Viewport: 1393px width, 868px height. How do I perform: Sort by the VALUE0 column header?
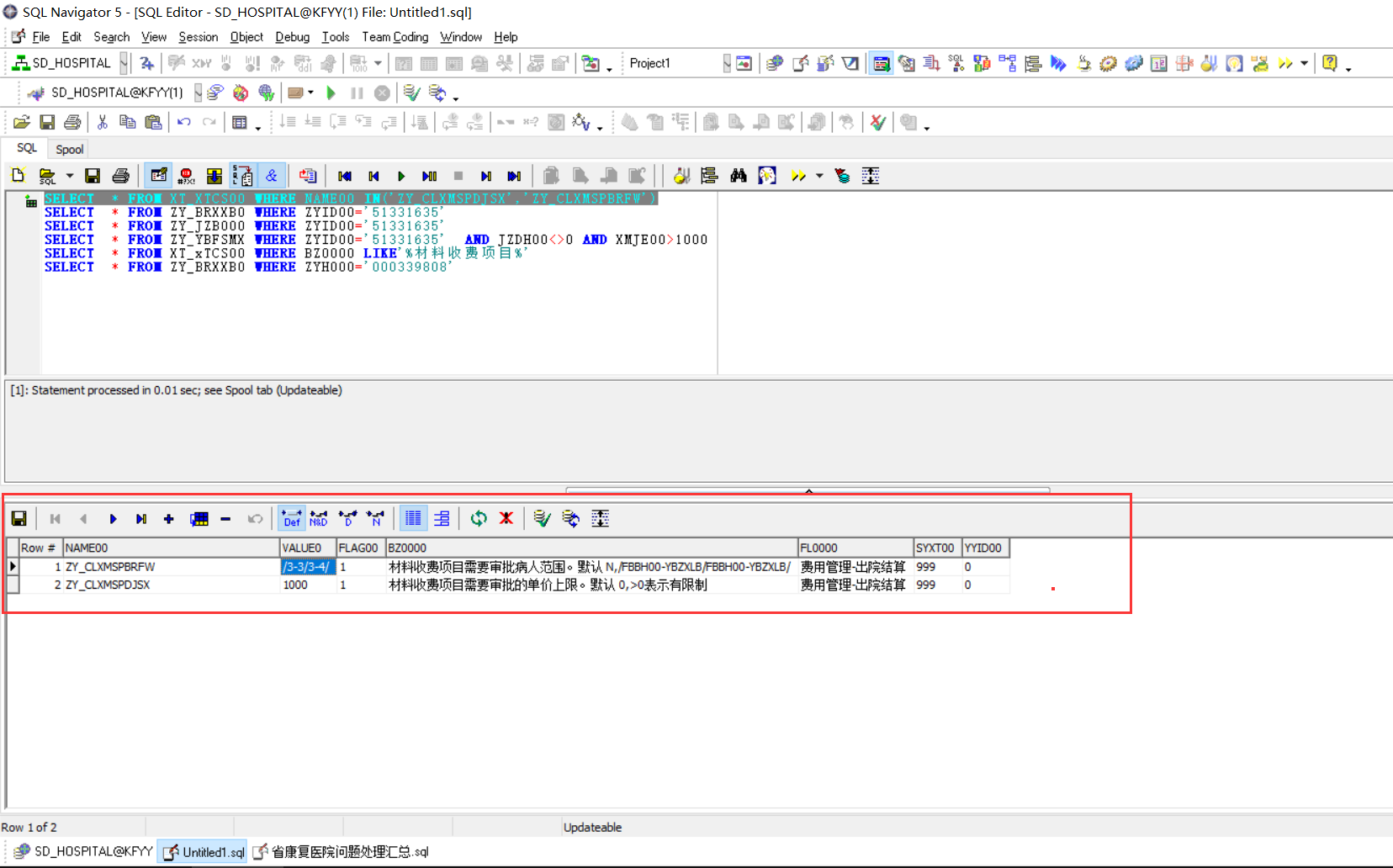(308, 548)
